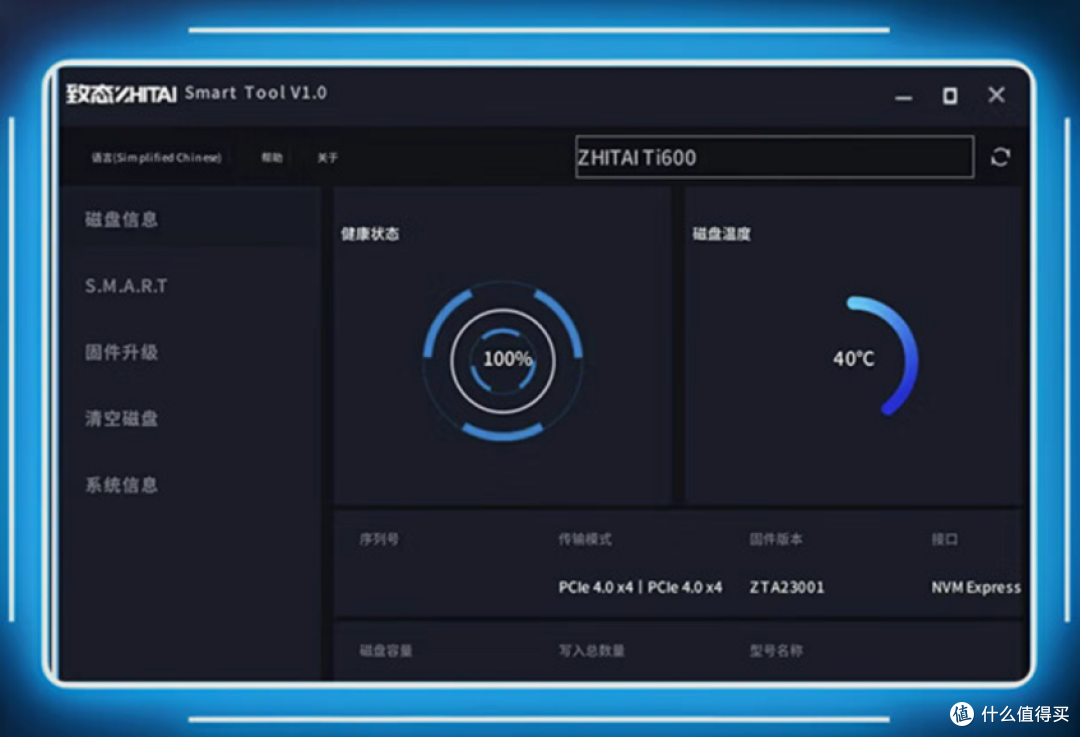This screenshot has height=737, width=1080.
Task: Click the ZHITAI logo in title bar
Action: [x=122, y=93]
